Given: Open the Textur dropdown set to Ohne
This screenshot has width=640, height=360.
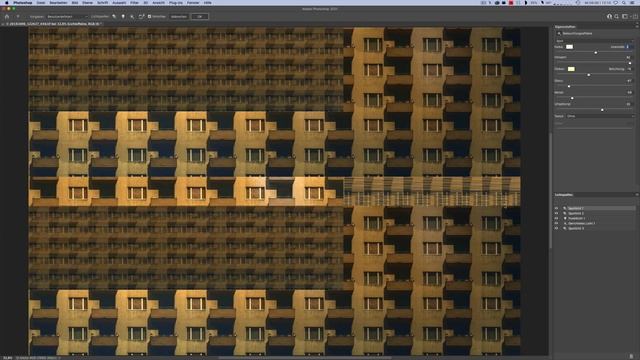Looking at the screenshot, I should pyautogui.click(x=600, y=116).
